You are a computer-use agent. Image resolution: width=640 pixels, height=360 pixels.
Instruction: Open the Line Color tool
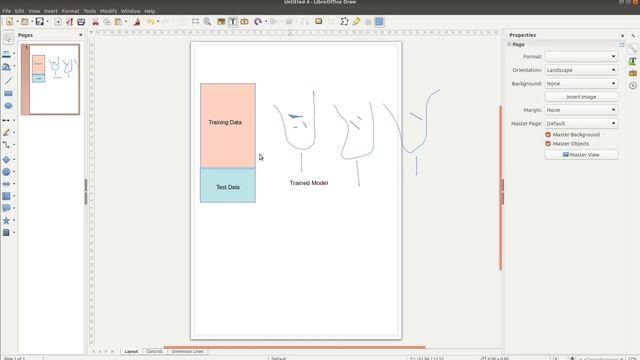coord(7,54)
